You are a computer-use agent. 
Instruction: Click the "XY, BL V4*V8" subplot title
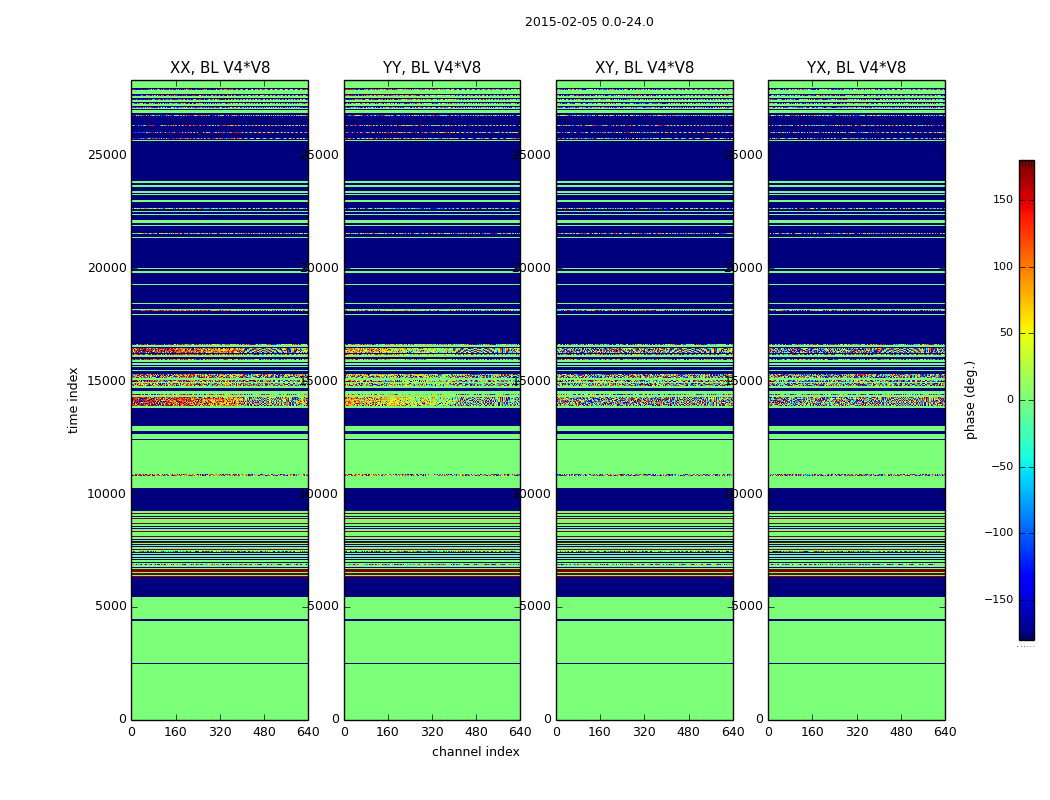[x=644, y=68]
